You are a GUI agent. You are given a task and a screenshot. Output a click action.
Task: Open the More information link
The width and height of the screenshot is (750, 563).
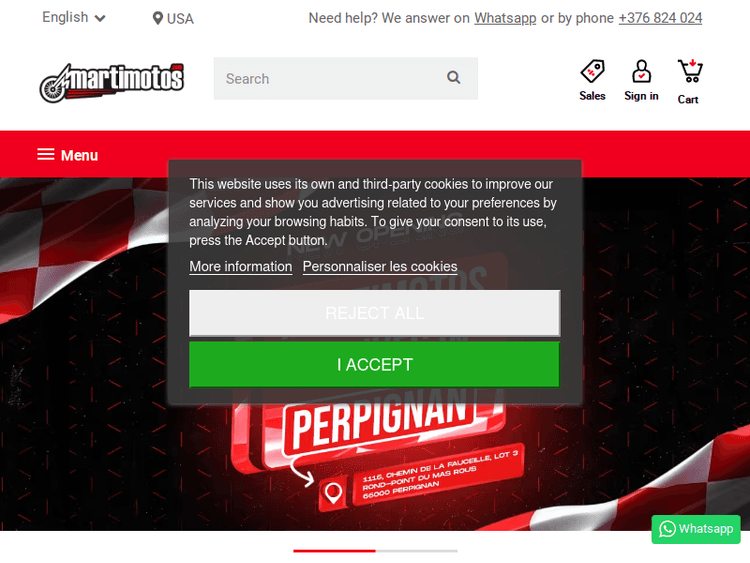coord(241,266)
